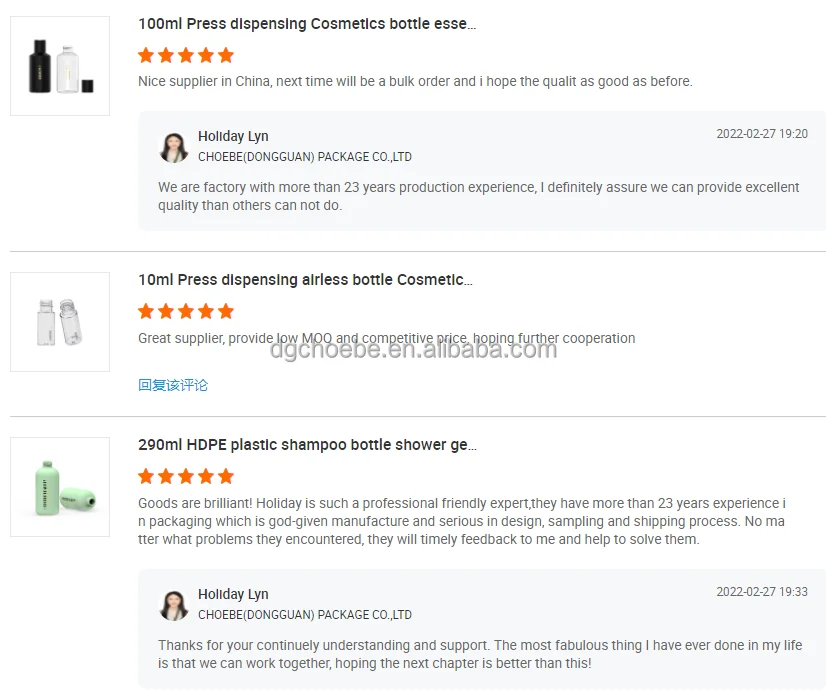Click the blue Chinese reply-to-review link
Viewport: 826px width, 699px height.
click(x=173, y=385)
